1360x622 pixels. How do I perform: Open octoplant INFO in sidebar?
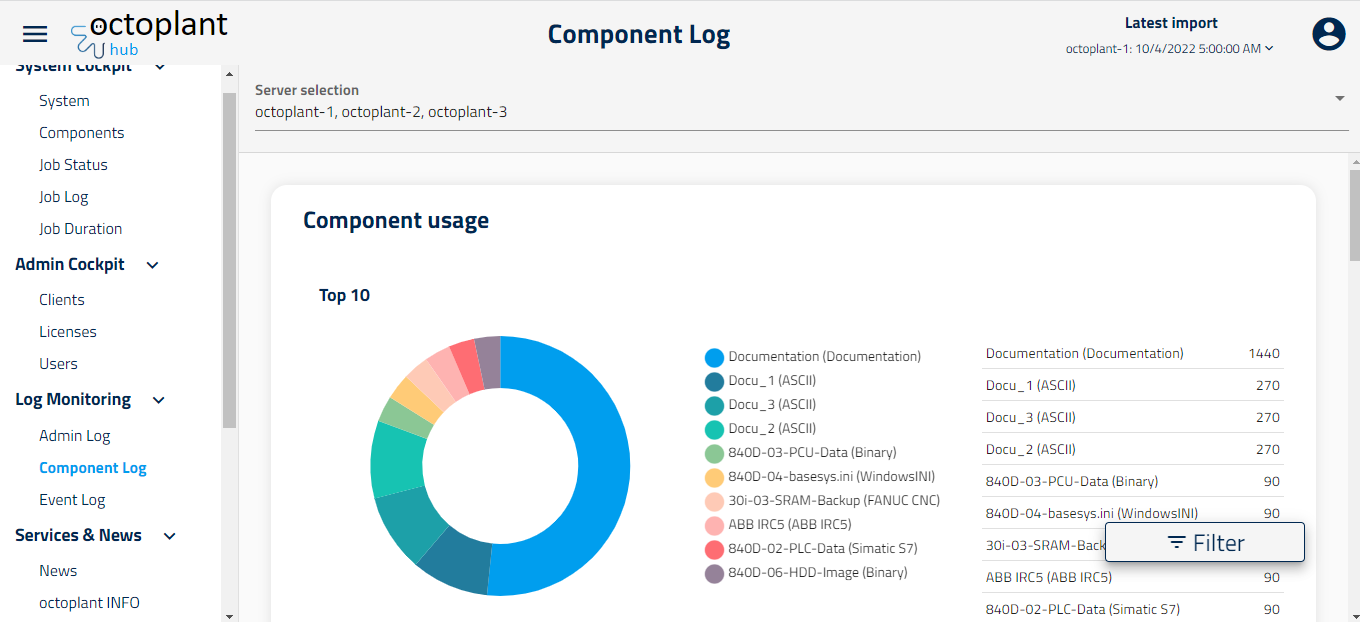(89, 603)
